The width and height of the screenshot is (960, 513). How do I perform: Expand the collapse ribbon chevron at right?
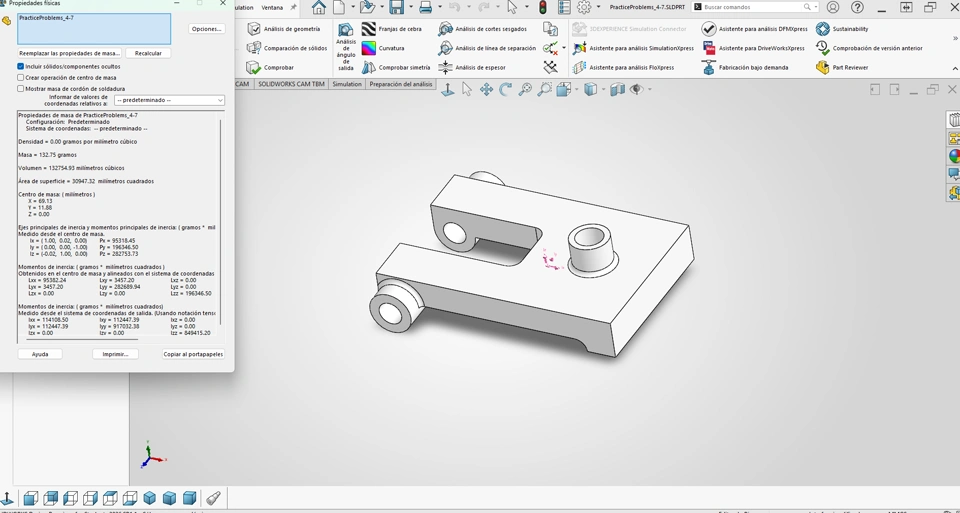pos(954,68)
